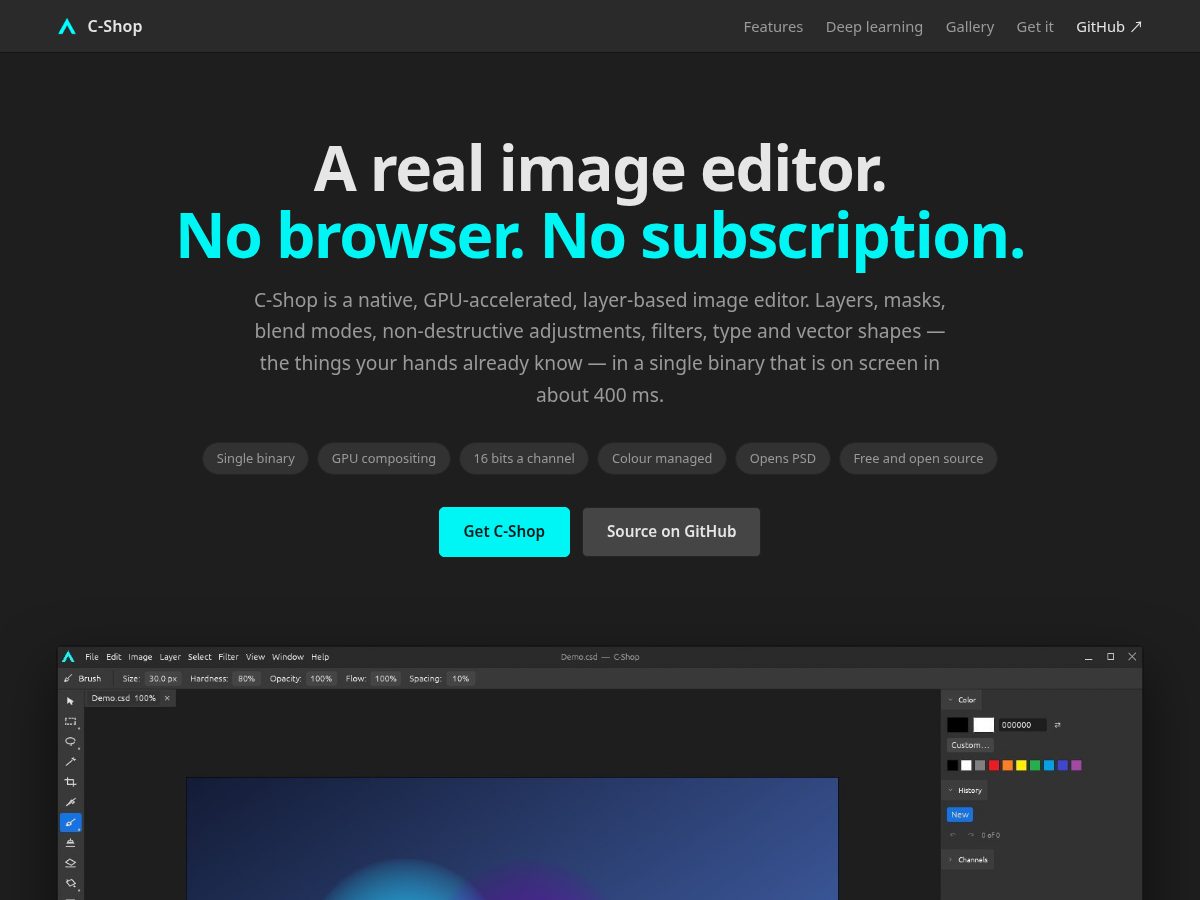The image size is (1200, 900).
Task: Open the Window menu
Action: coord(288,657)
